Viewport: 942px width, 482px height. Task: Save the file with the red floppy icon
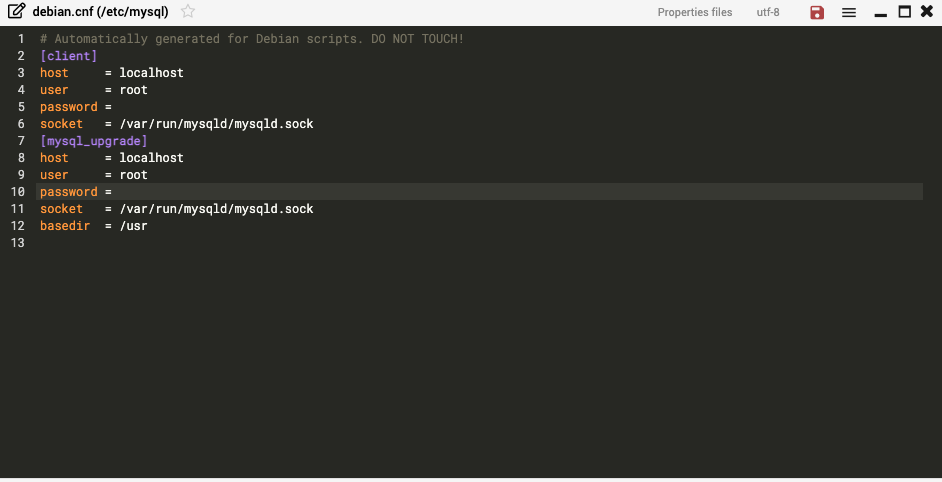pyautogui.click(x=817, y=12)
